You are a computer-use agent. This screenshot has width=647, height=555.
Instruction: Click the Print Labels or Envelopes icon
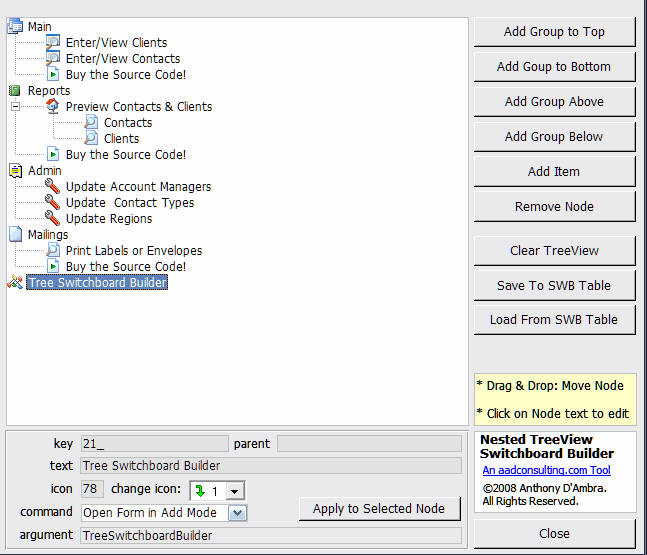pos(53,250)
